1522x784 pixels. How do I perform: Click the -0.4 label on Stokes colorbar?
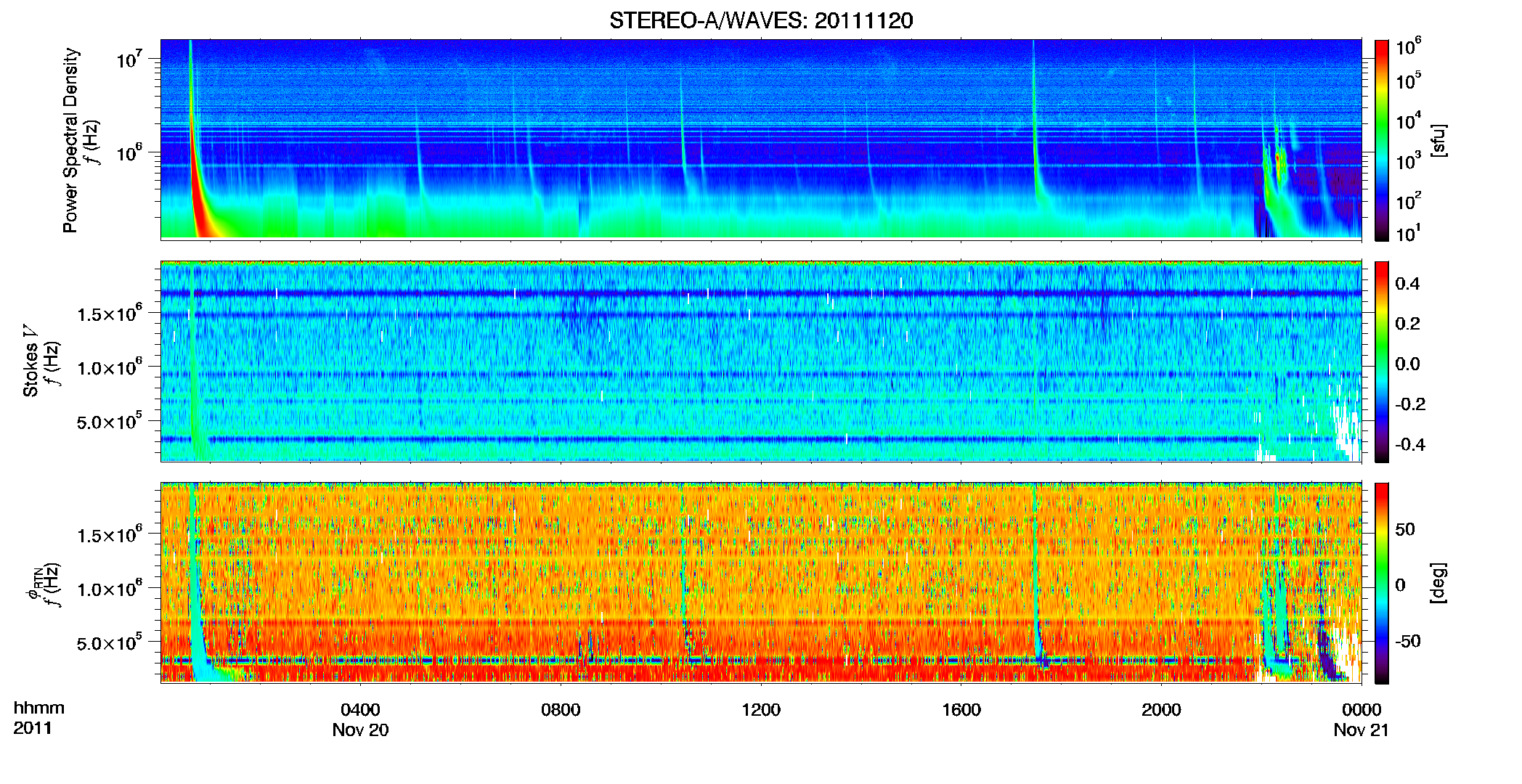1411,444
